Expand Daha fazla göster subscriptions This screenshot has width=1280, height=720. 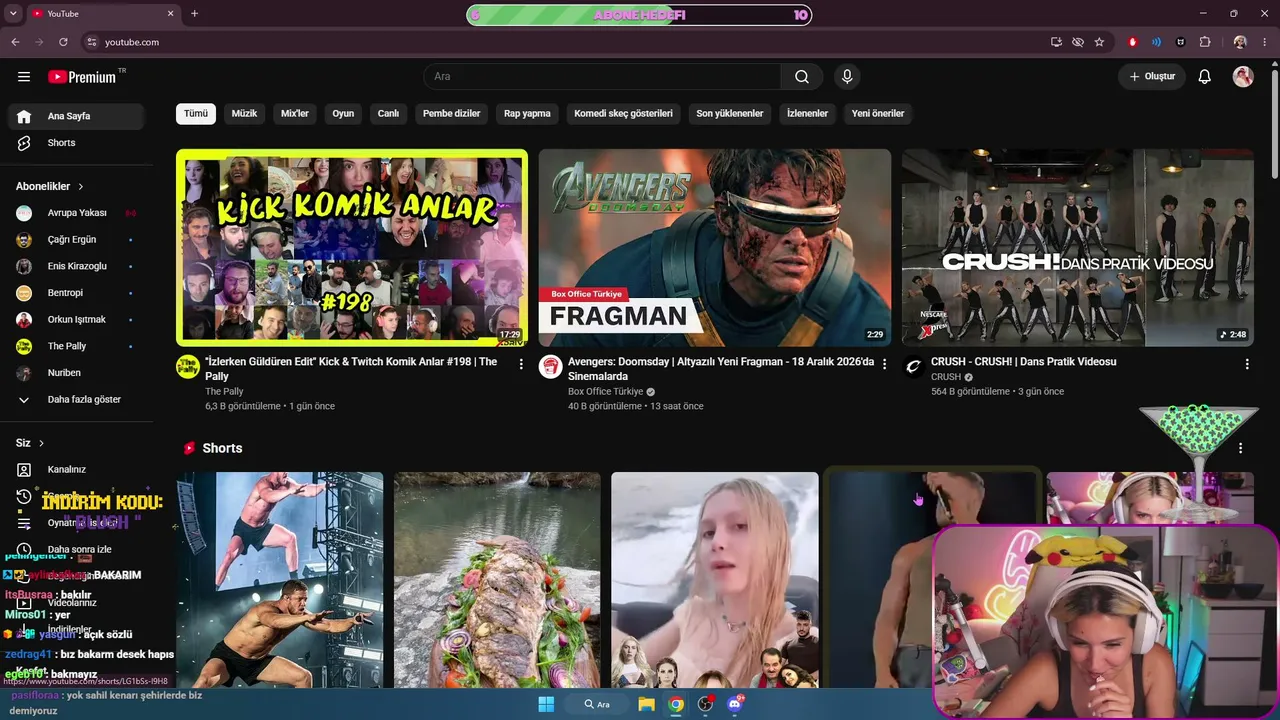point(76,400)
